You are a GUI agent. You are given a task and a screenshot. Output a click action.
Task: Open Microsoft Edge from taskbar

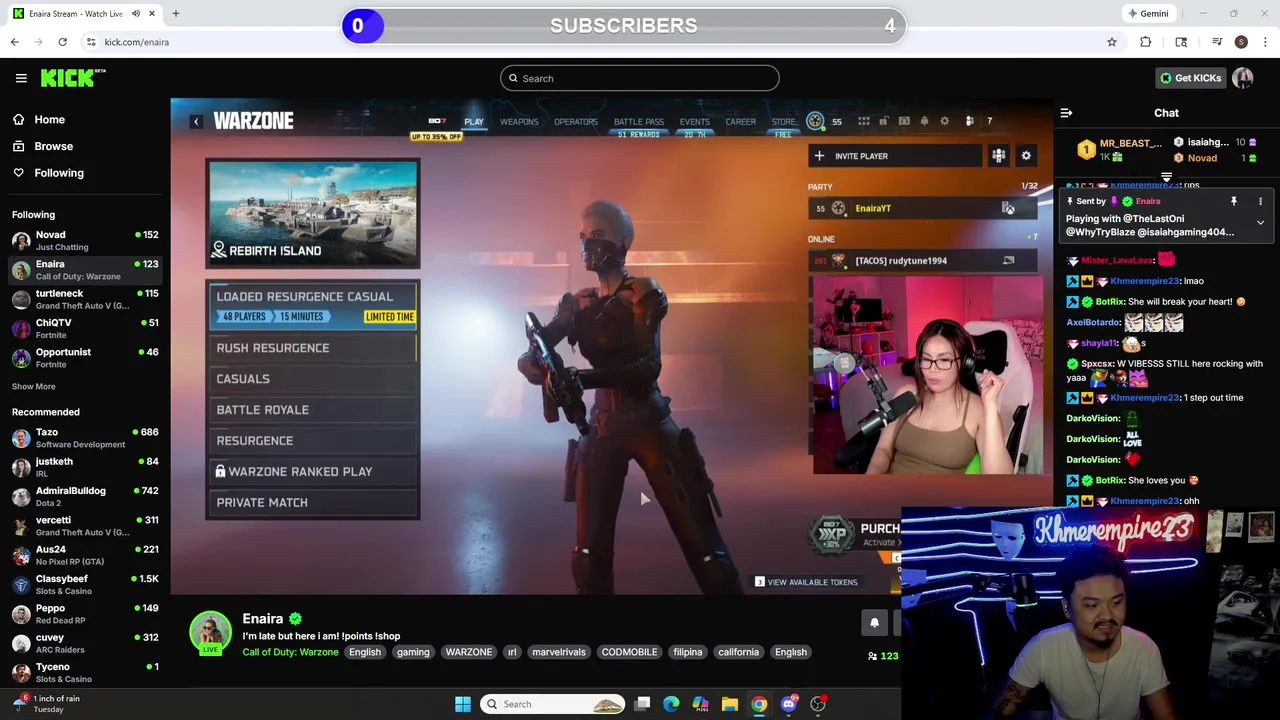pos(671,704)
